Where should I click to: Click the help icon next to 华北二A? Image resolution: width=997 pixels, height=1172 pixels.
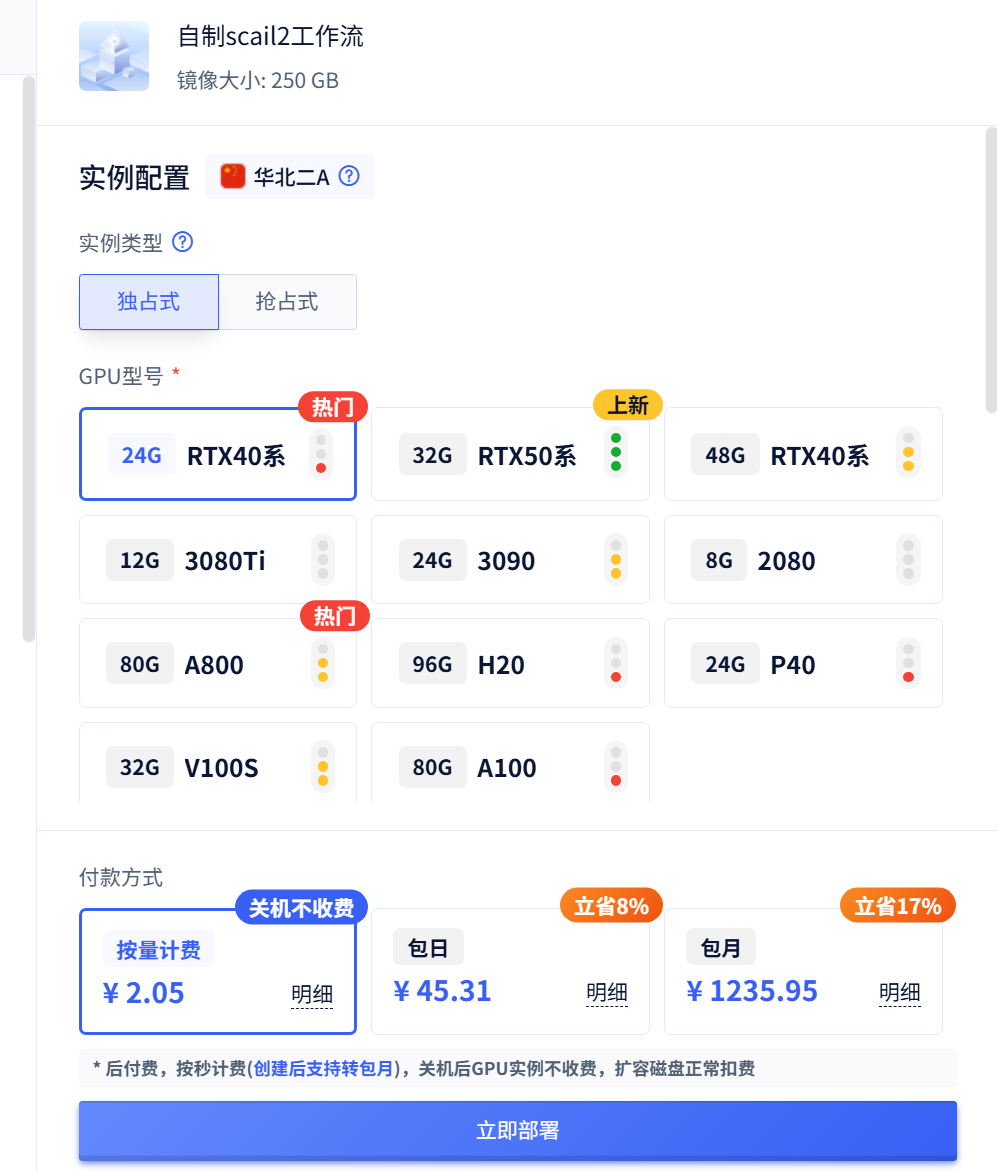(349, 176)
